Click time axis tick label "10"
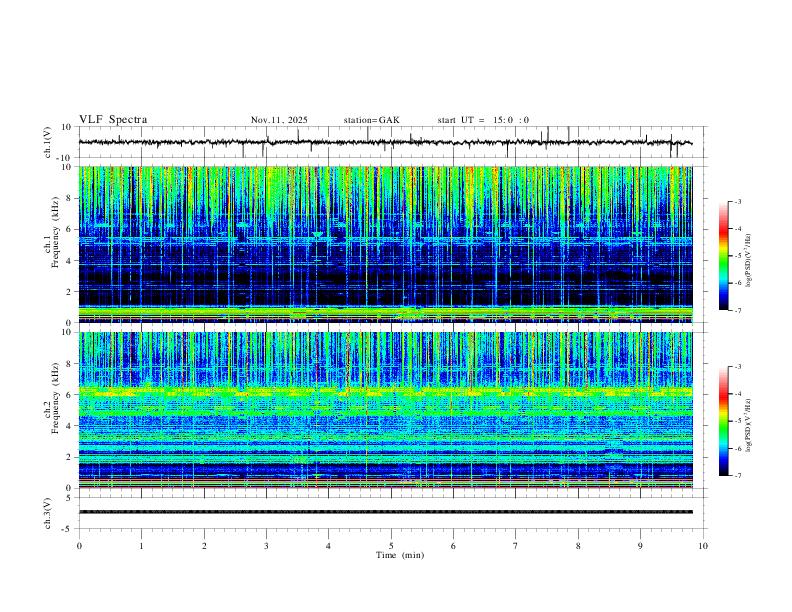Viewport: 792px width, 612px height. point(703,546)
